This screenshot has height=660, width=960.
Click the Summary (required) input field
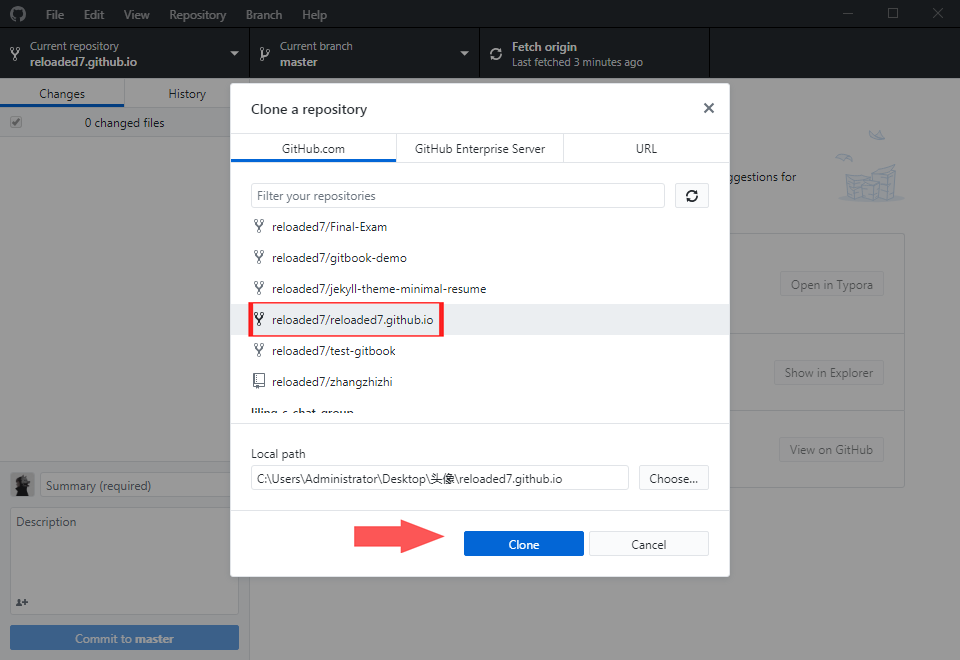click(x=140, y=485)
